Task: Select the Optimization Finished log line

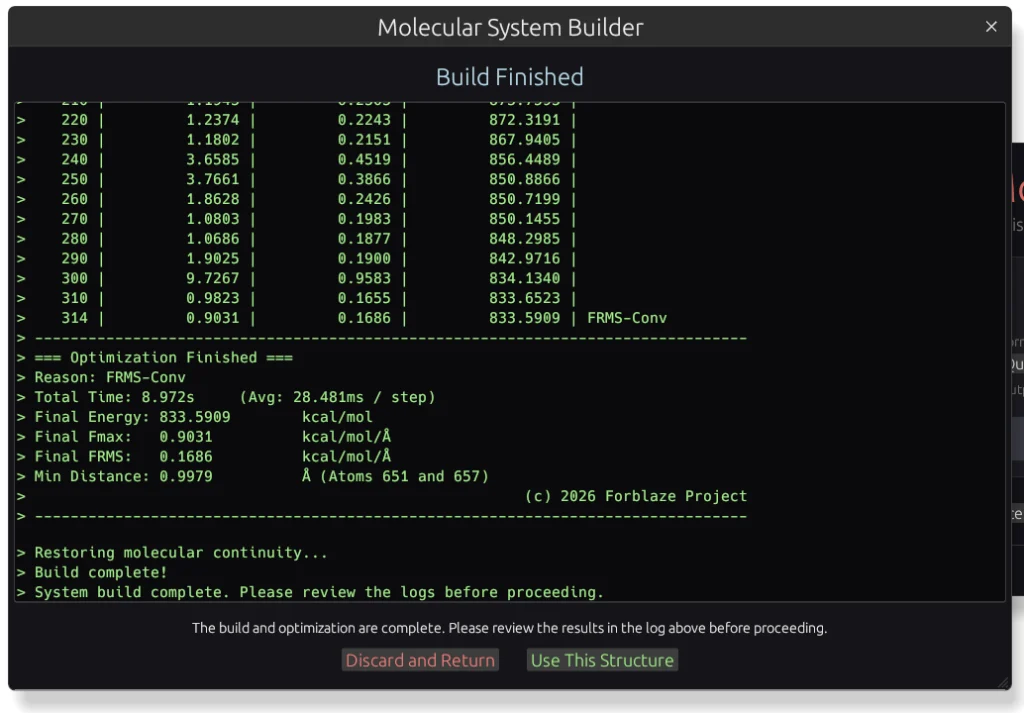Action: point(164,357)
